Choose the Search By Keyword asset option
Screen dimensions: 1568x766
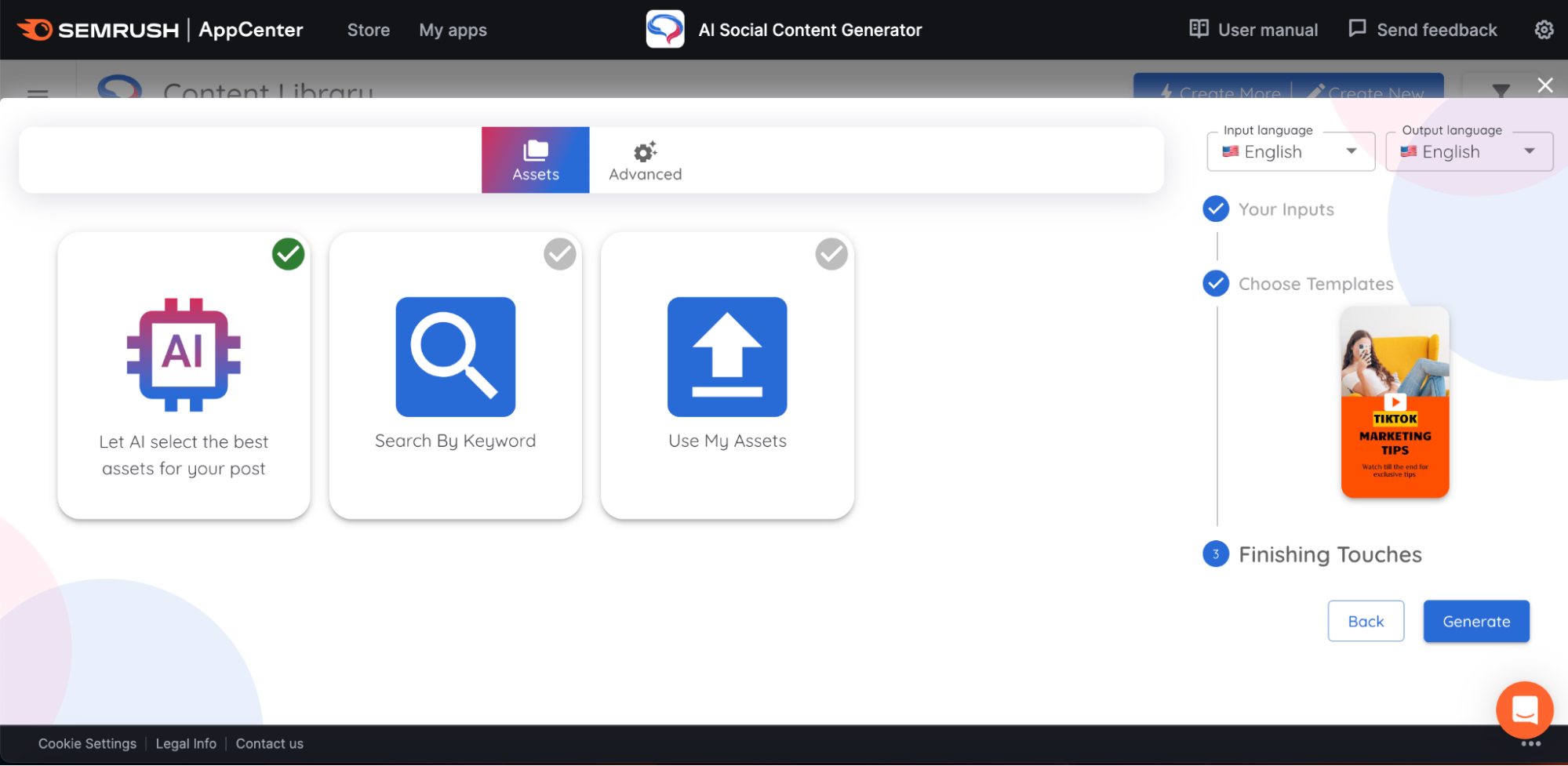(455, 376)
